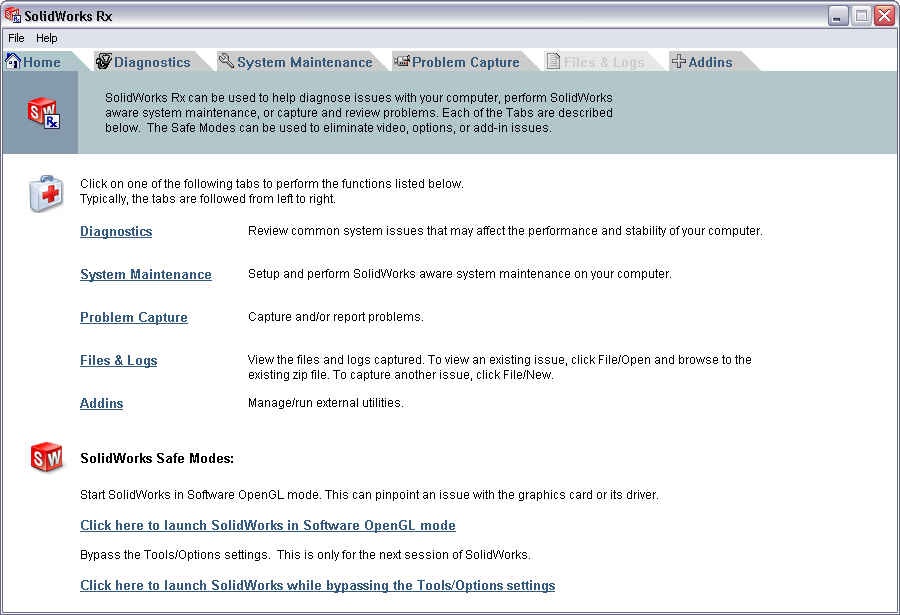This screenshot has width=900, height=615.
Task: Select the grayed Files & Logs tab
Action: tap(604, 62)
